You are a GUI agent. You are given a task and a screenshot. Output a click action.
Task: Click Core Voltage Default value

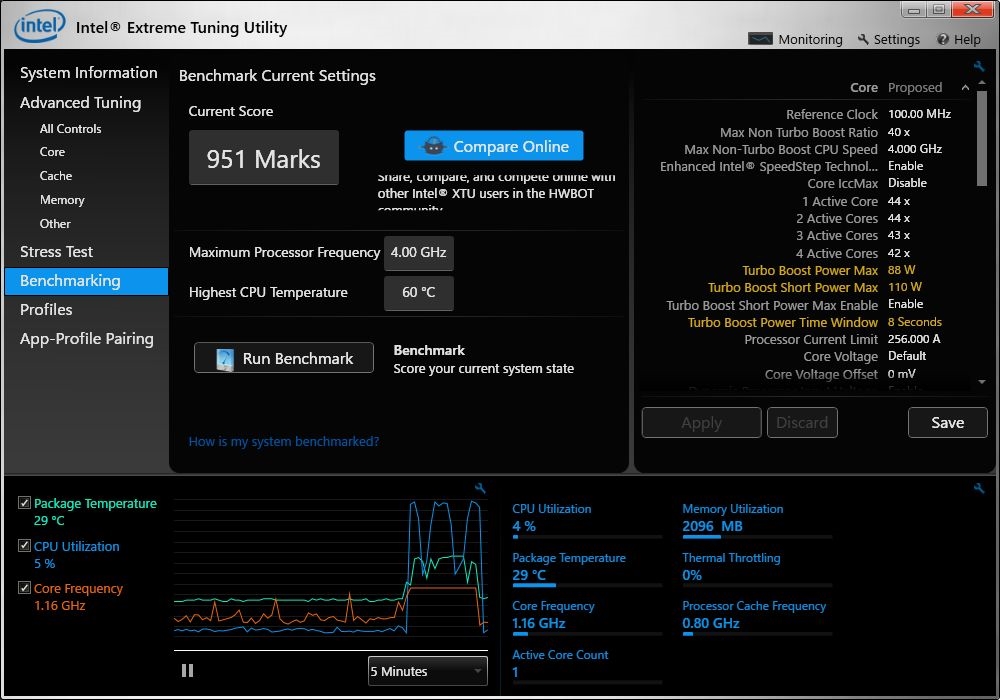(x=906, y=356)
